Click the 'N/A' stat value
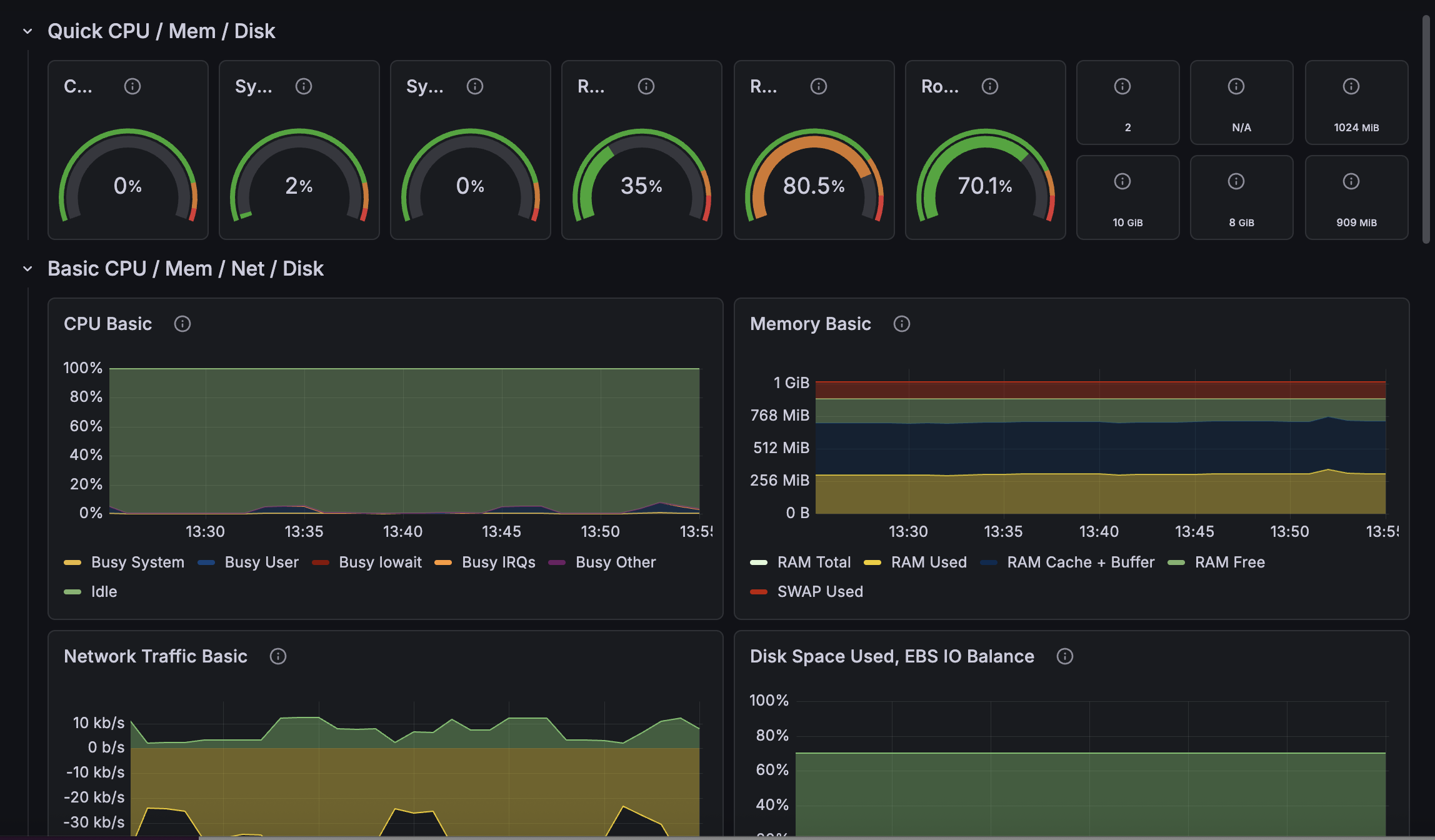 point(1241,127)
